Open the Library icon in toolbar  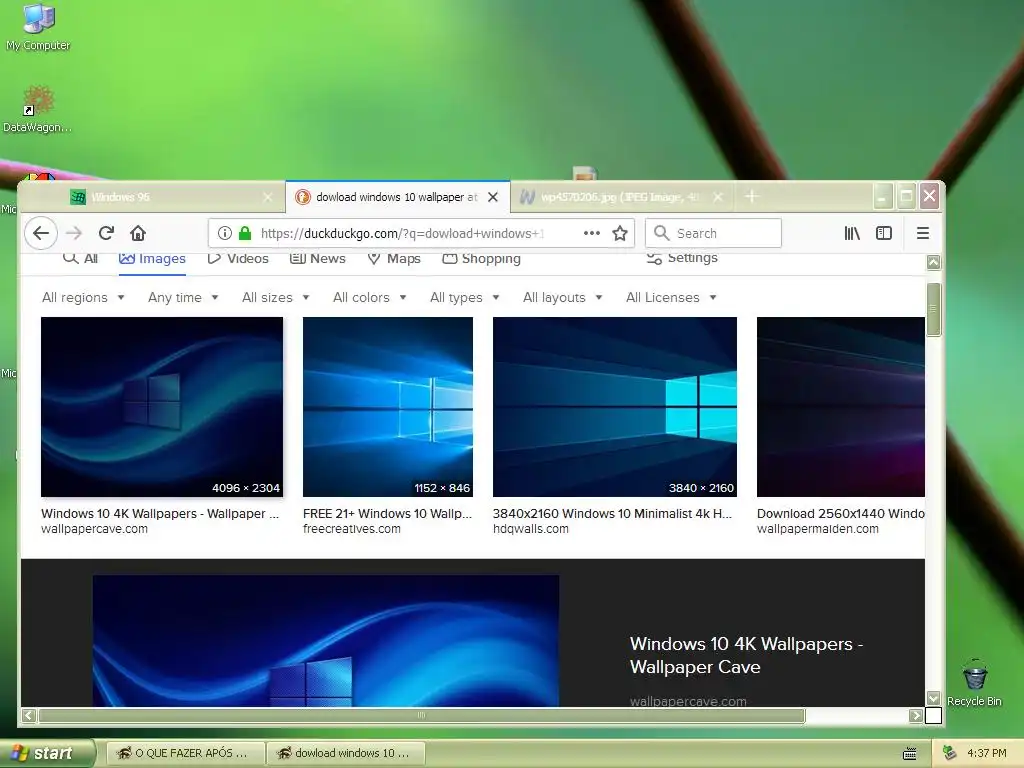coord(852,233)
